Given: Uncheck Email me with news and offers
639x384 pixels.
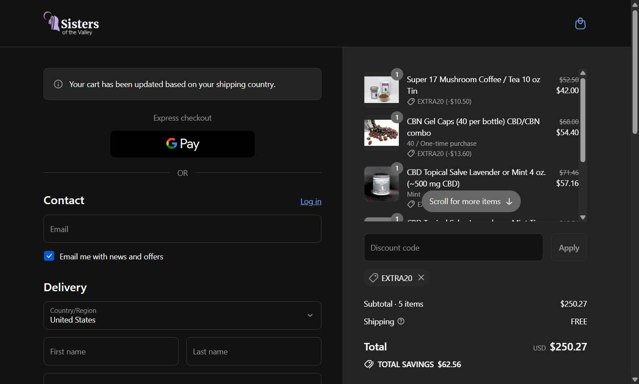Looking at the screenshot, I should [x=49, y=256].
